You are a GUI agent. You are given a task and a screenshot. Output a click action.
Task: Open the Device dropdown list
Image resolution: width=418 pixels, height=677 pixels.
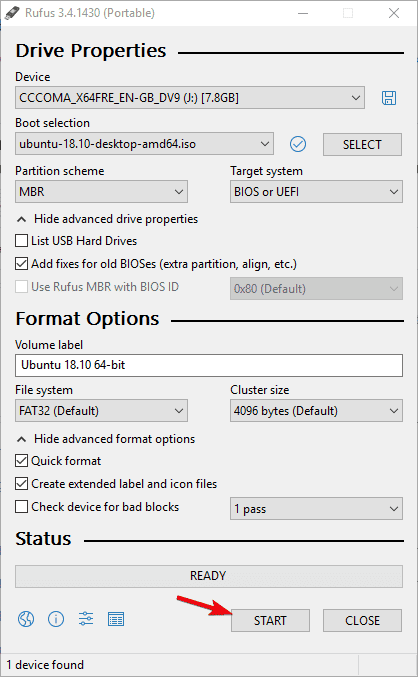tap(190, 98)
